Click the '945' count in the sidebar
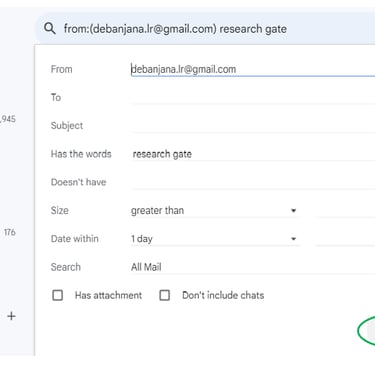This screenshot has width=375, height=366. [x=8, y=119]
